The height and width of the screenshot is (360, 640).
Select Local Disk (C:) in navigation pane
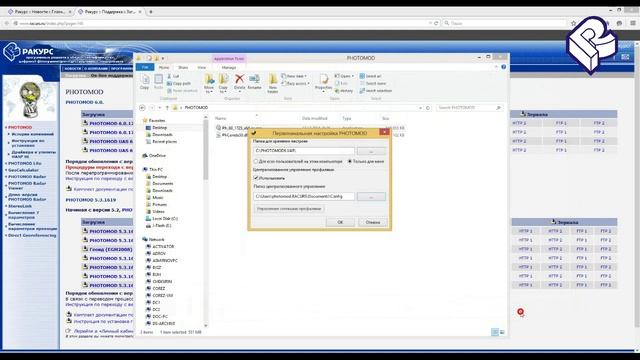(x=164, y=218)
